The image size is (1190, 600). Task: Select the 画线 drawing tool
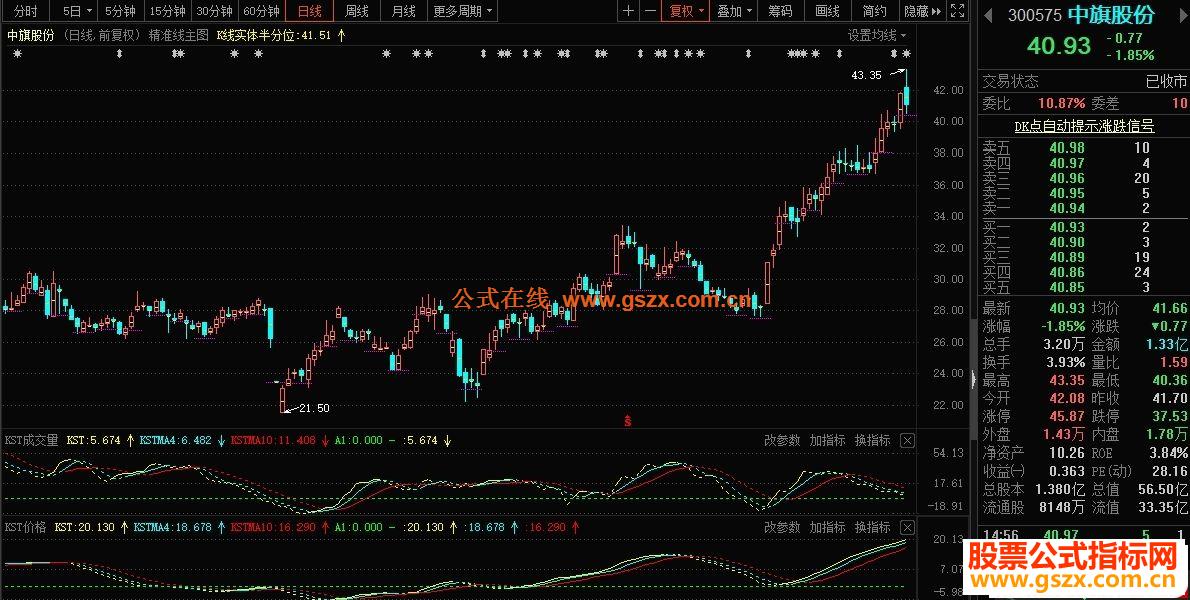point(826,12)
